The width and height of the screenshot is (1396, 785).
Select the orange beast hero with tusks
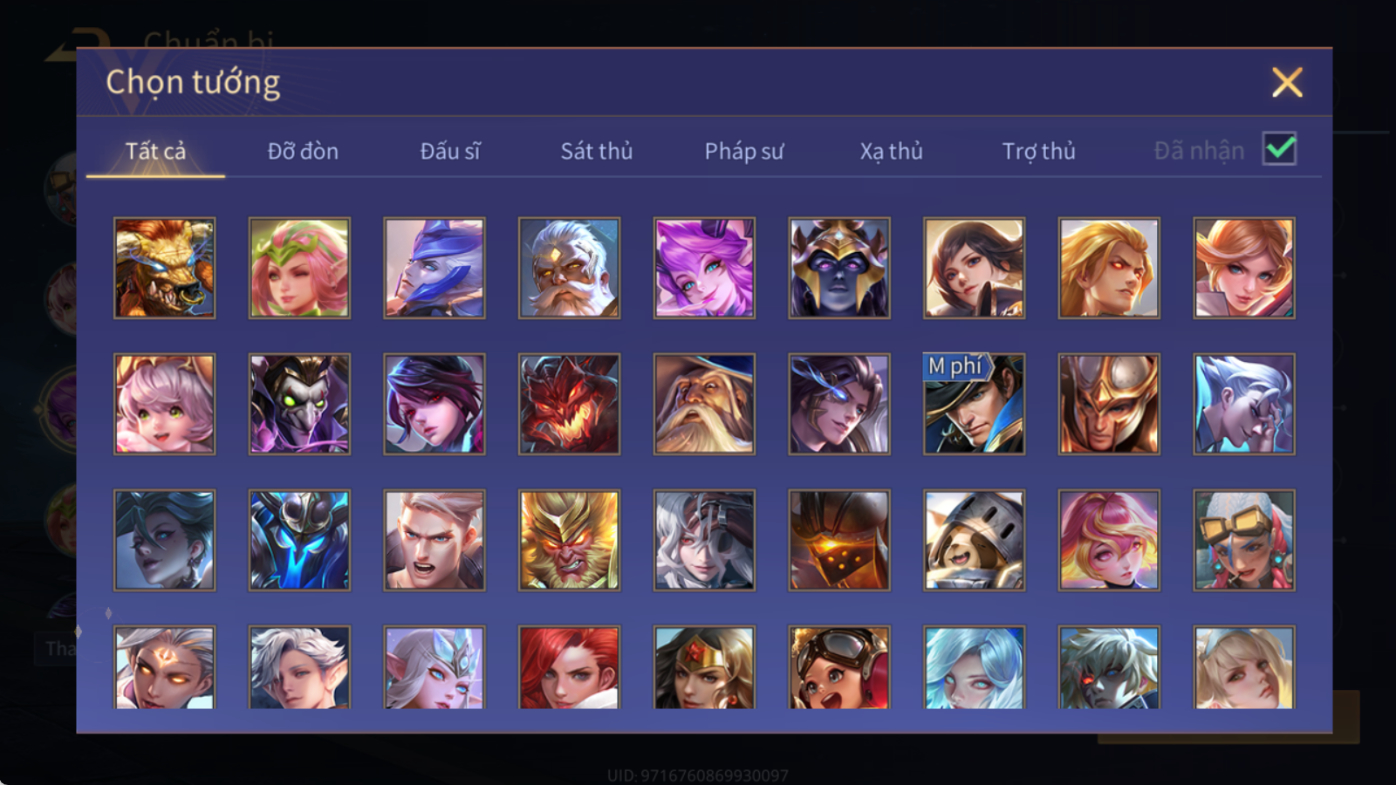[x=164, y=268]
